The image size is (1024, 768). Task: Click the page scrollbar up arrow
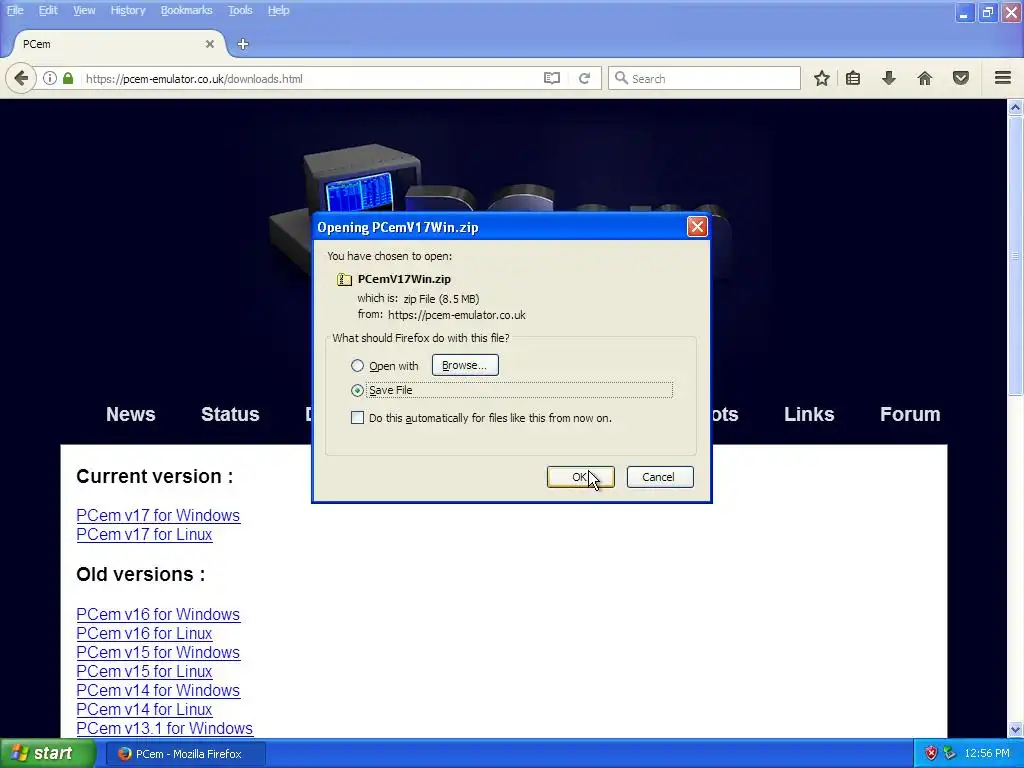pyautogui.click(x=1015, y=107)
